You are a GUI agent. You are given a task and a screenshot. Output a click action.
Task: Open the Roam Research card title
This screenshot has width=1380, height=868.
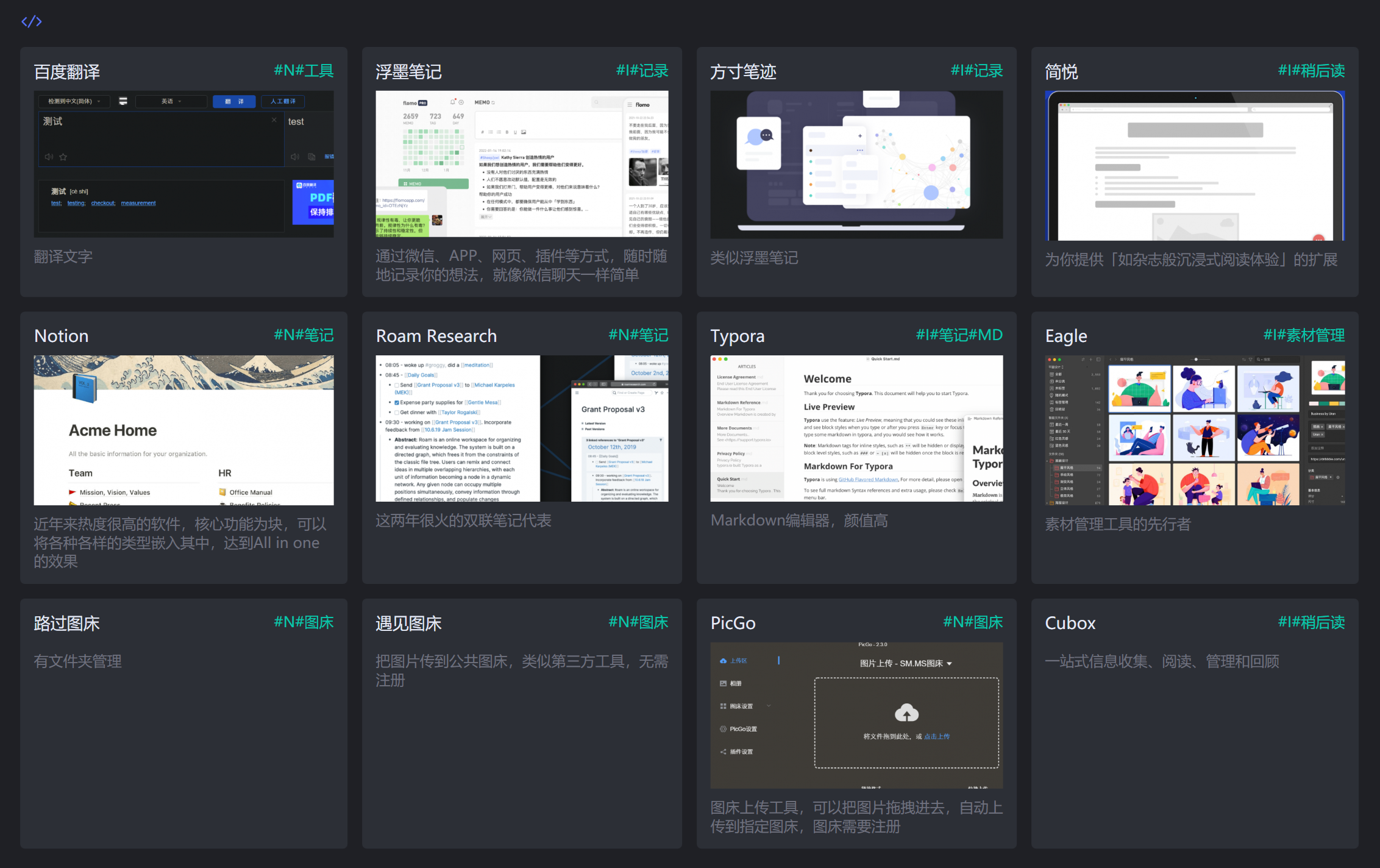436,336
